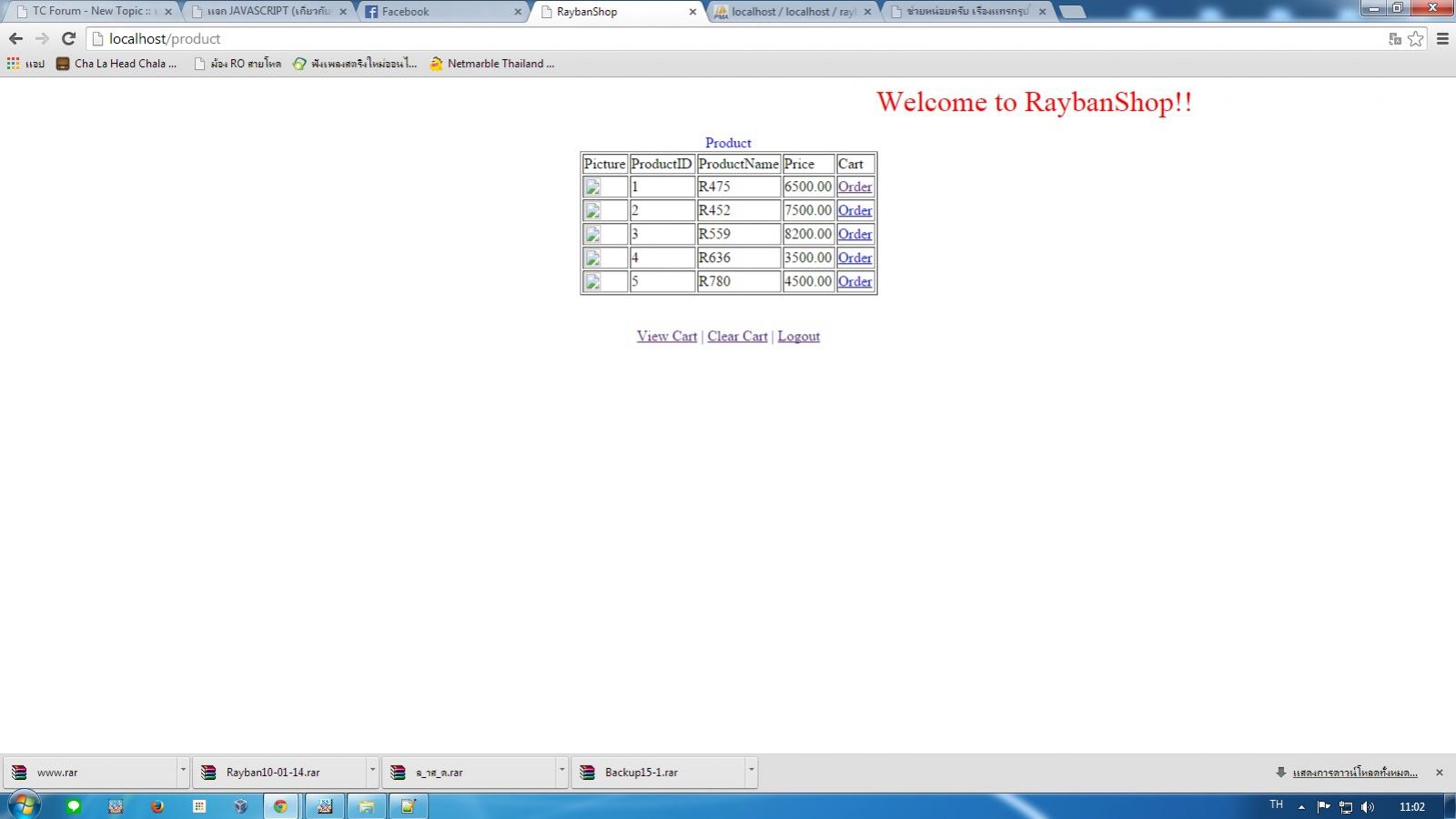
Task: Click the broken picture of product R636
Action: (592, 258)
